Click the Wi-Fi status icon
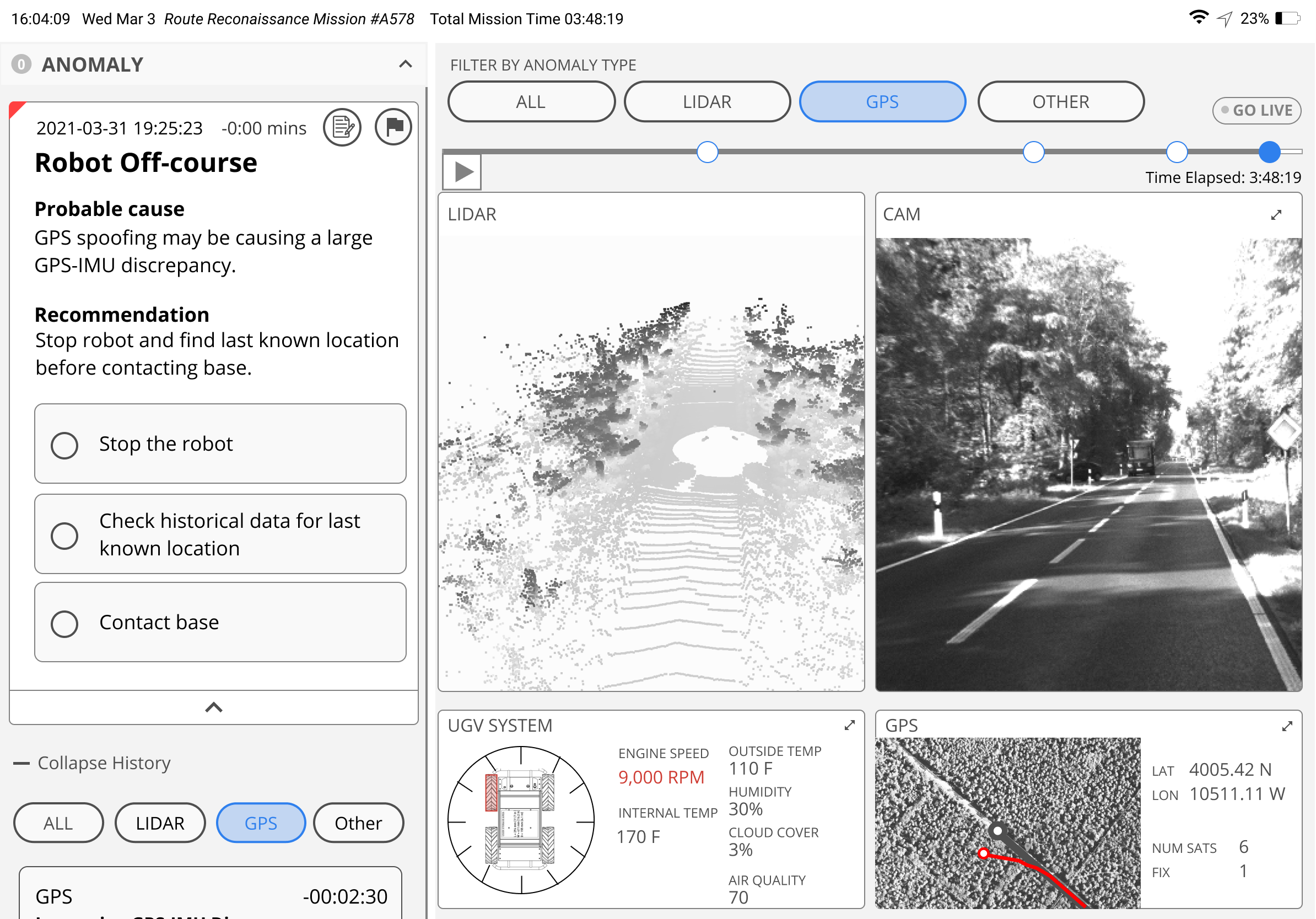 click(x=1198, y=18)
